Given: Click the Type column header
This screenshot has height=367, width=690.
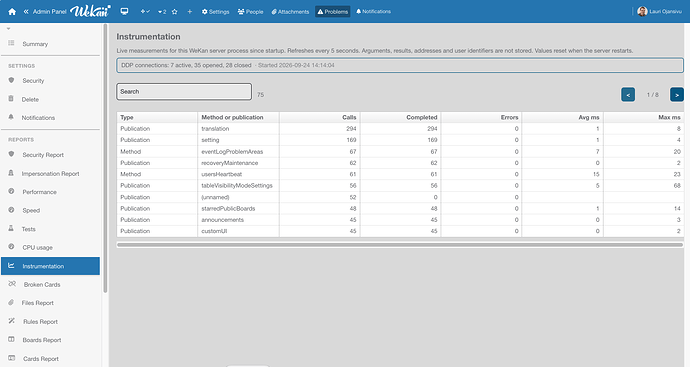Looking at the screenshot, I should (157, 117).
